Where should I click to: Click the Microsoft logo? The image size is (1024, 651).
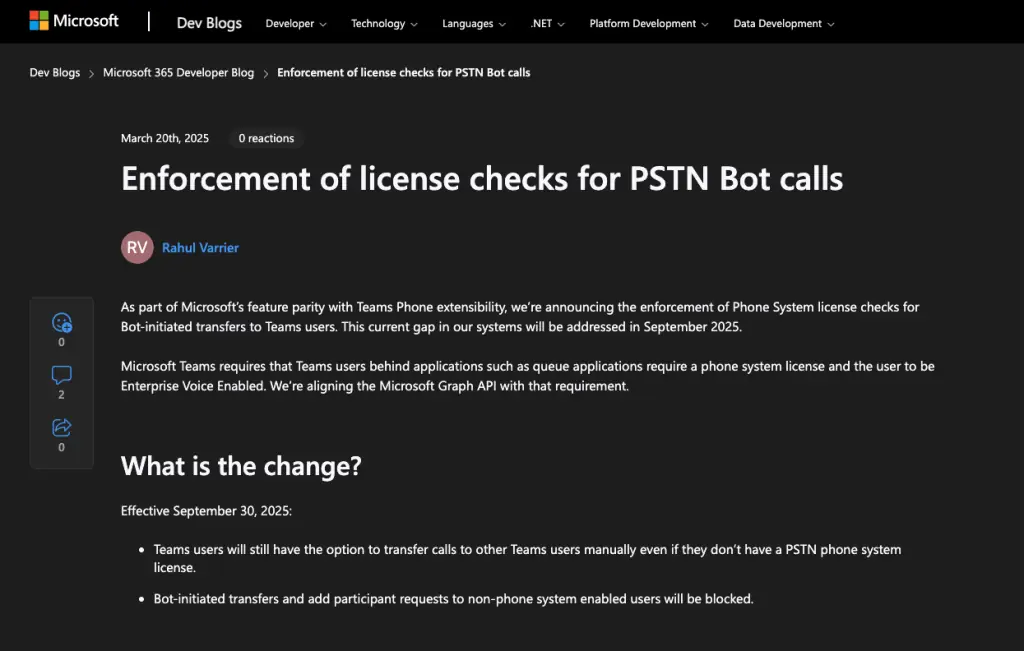click(74, 21)
